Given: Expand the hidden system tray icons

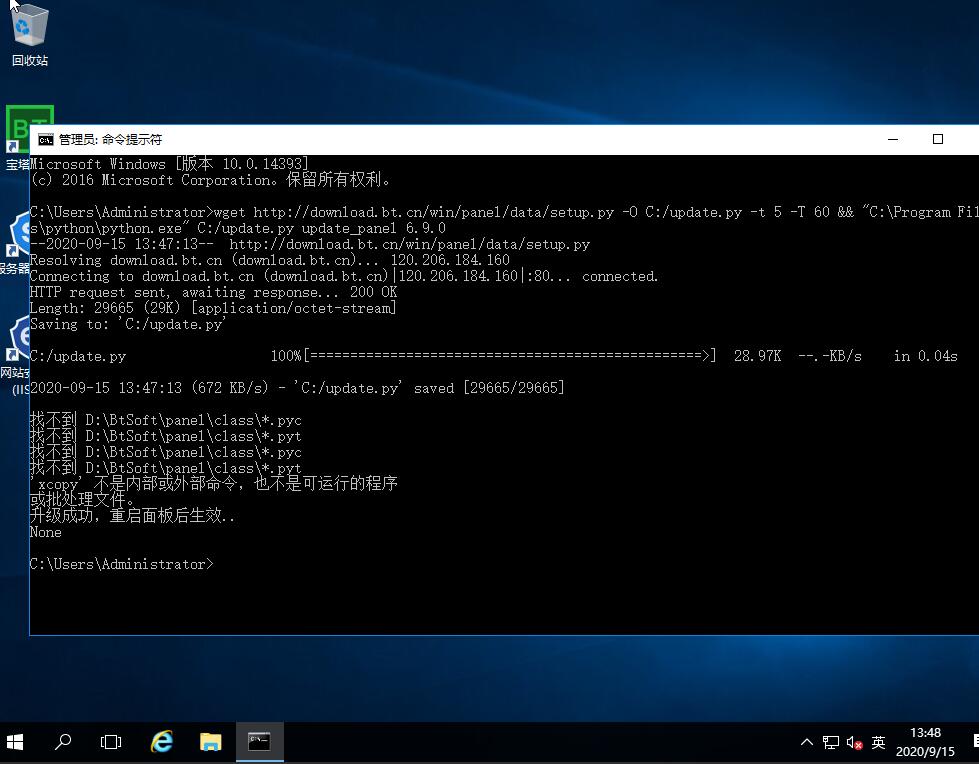Looking at the screenshot, I should click(x=807, y=742).
